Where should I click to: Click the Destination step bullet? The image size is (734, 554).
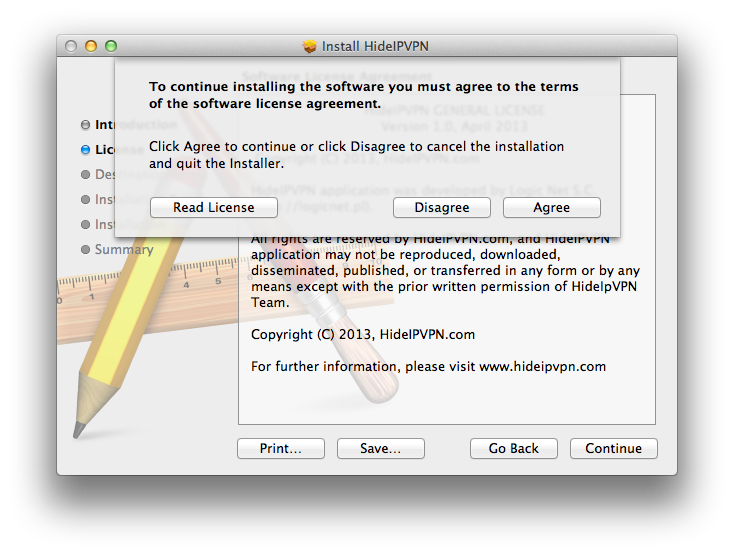pos(85,174)
